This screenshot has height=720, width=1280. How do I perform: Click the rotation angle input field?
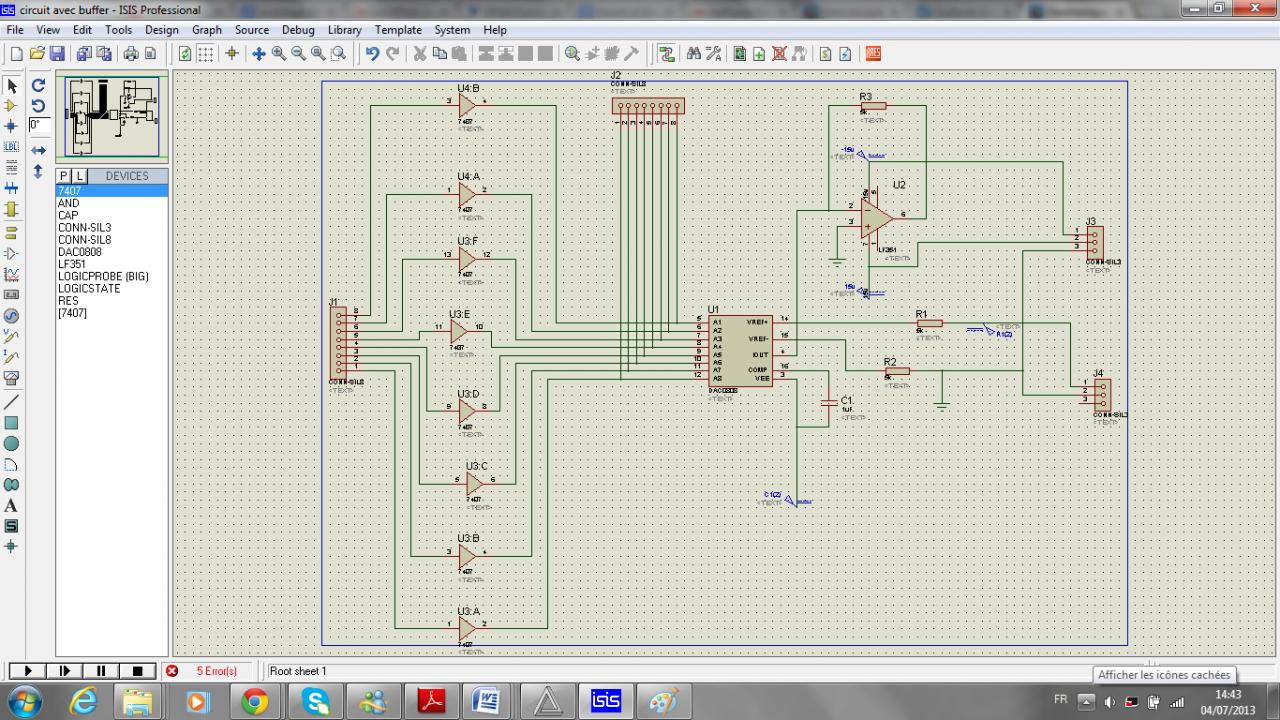(39, 125)
